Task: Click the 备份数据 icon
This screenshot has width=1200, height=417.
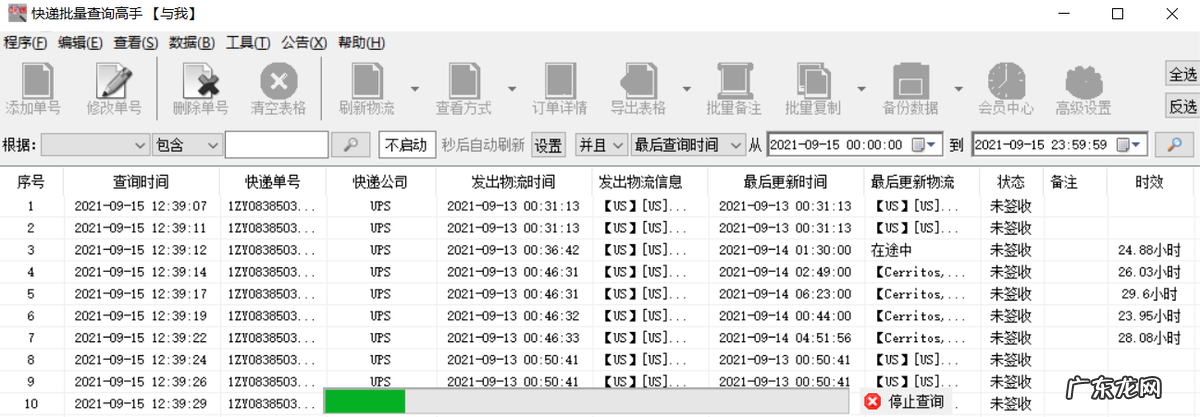Action: click(910, 80)
